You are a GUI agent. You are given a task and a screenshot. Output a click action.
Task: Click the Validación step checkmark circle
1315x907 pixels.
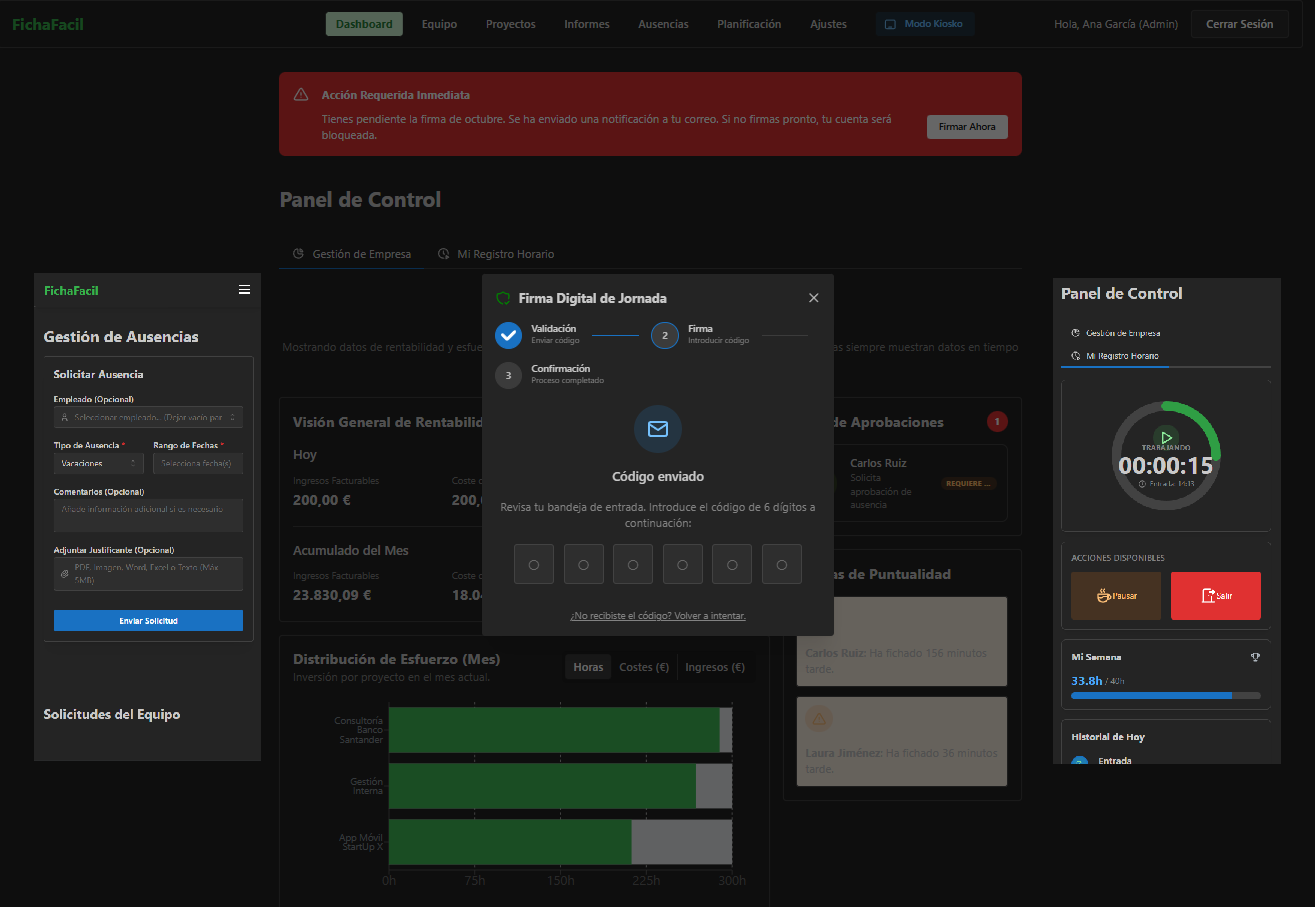click(509, 335)
